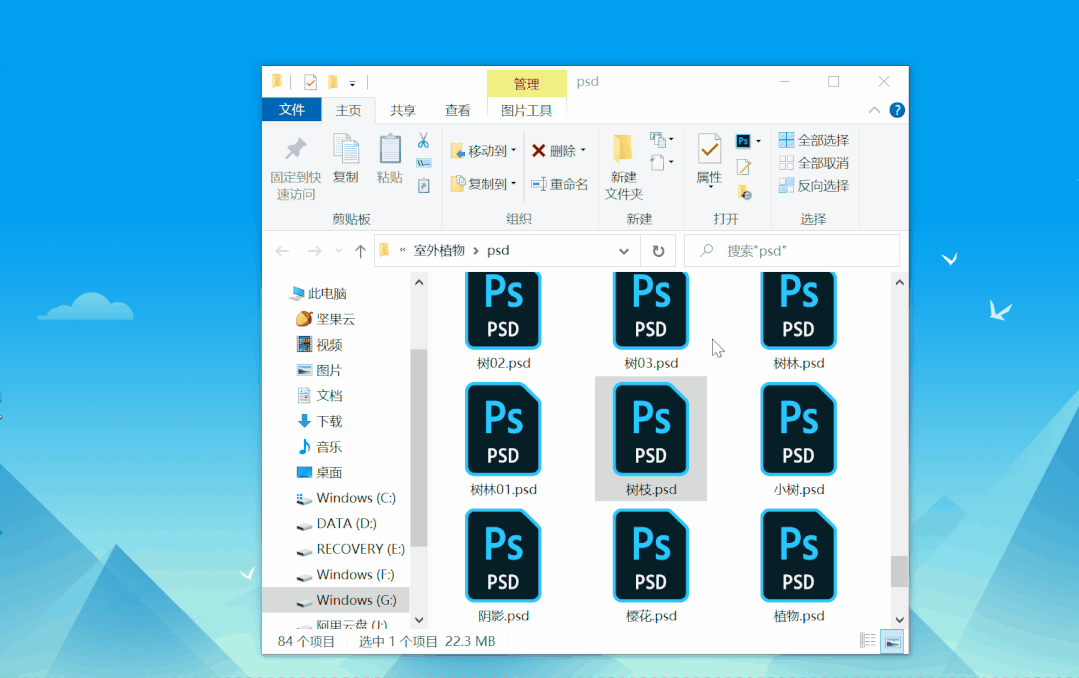The width and height of the screenshot is (1079, 678).
Task: Click the paste shortcut icon in 剪贴板 group
Action: pos(424,186)
